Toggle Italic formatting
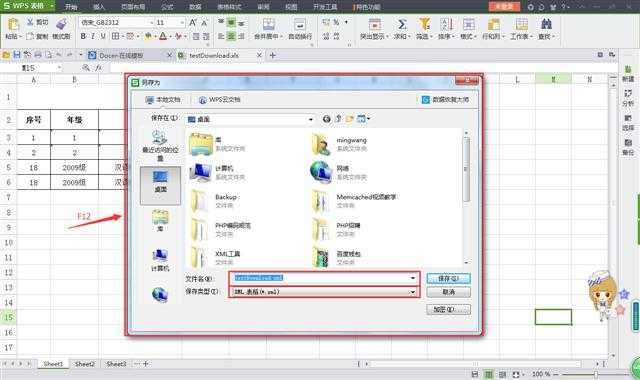640x380 pixels. pyautogui.click(x=93, y=36)
